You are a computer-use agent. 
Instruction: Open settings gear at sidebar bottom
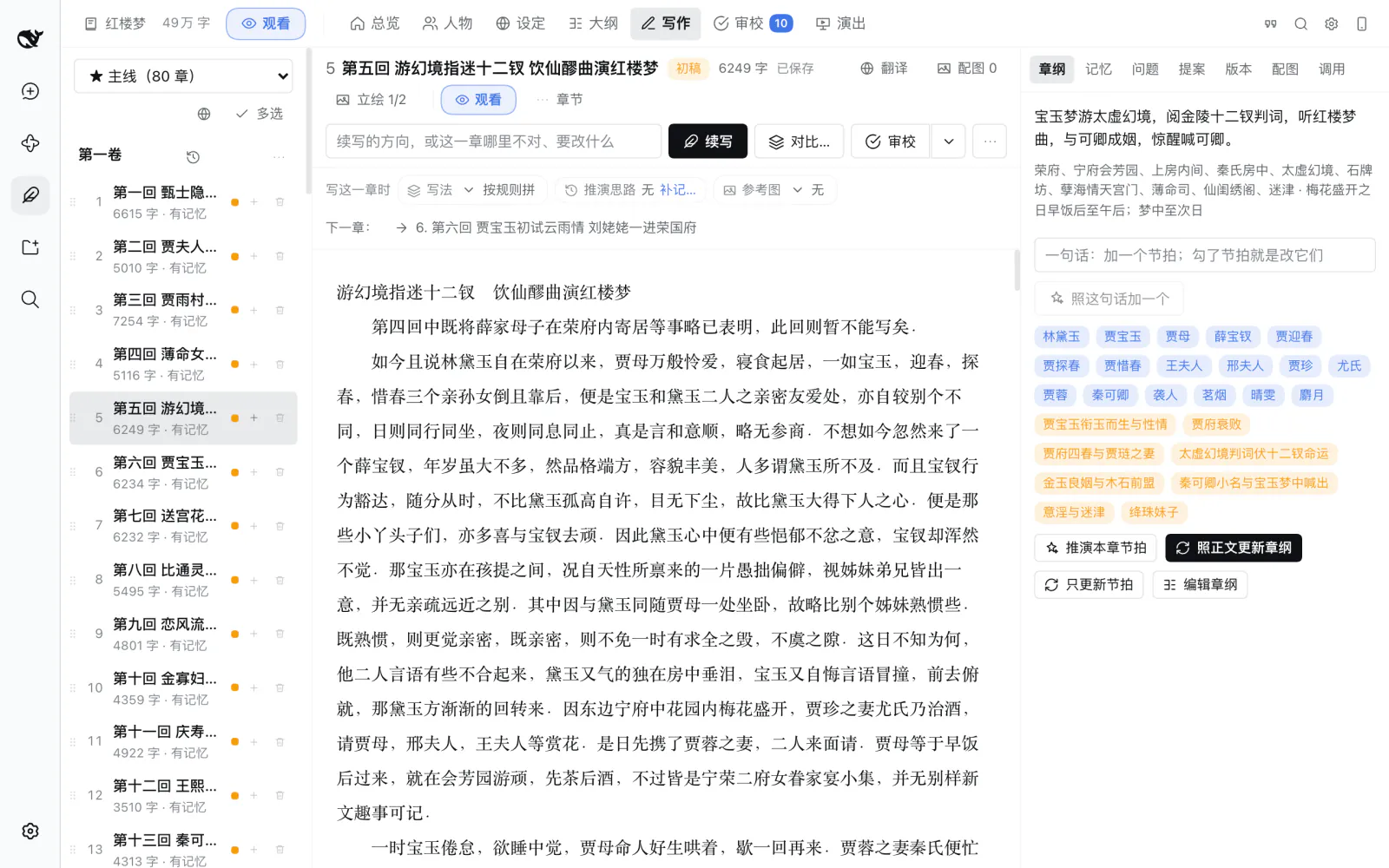[x=30, y=831]
